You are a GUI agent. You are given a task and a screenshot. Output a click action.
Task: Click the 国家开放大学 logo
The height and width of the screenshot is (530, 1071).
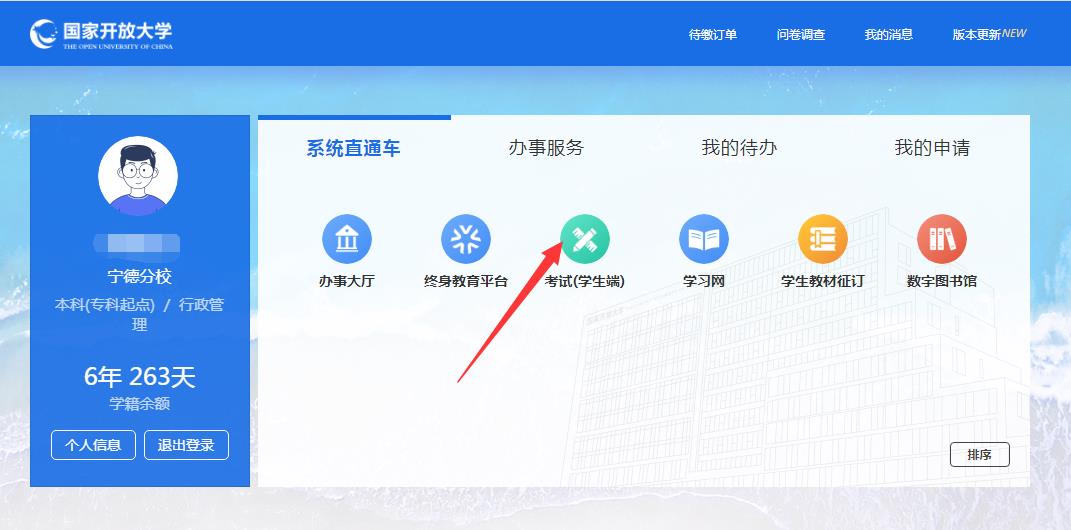(101, 33)
